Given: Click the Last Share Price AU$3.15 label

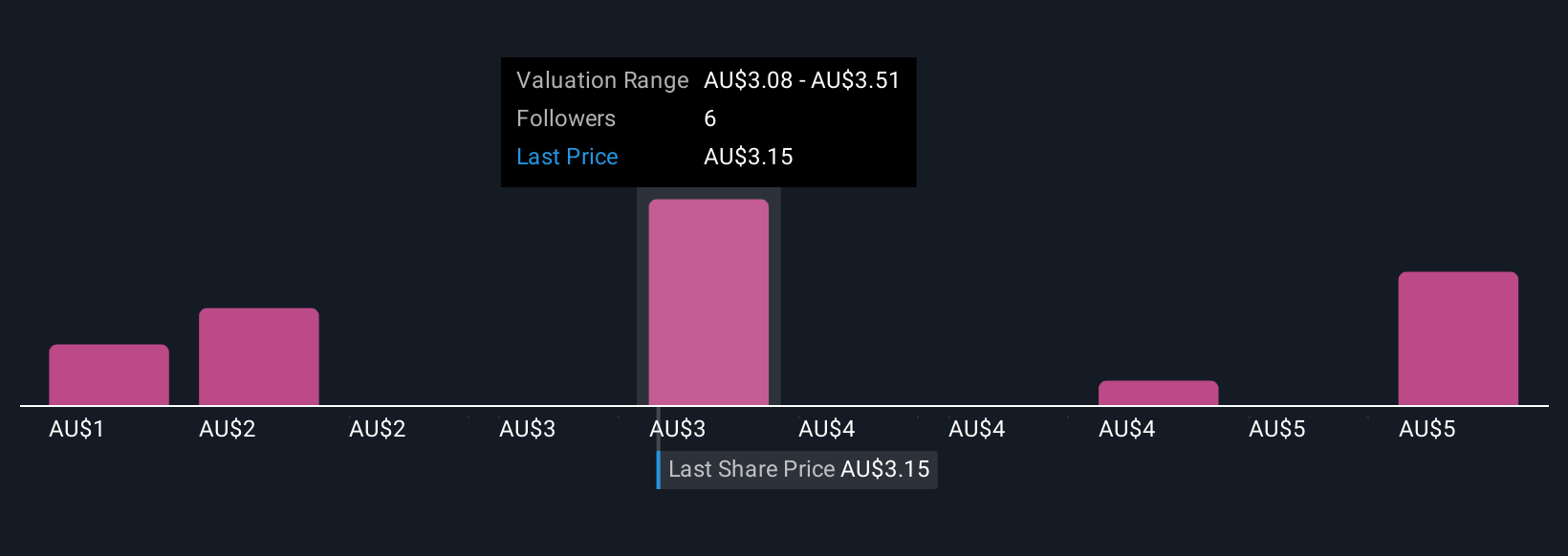Looking at the screenshot, I should tap(798, 469).
